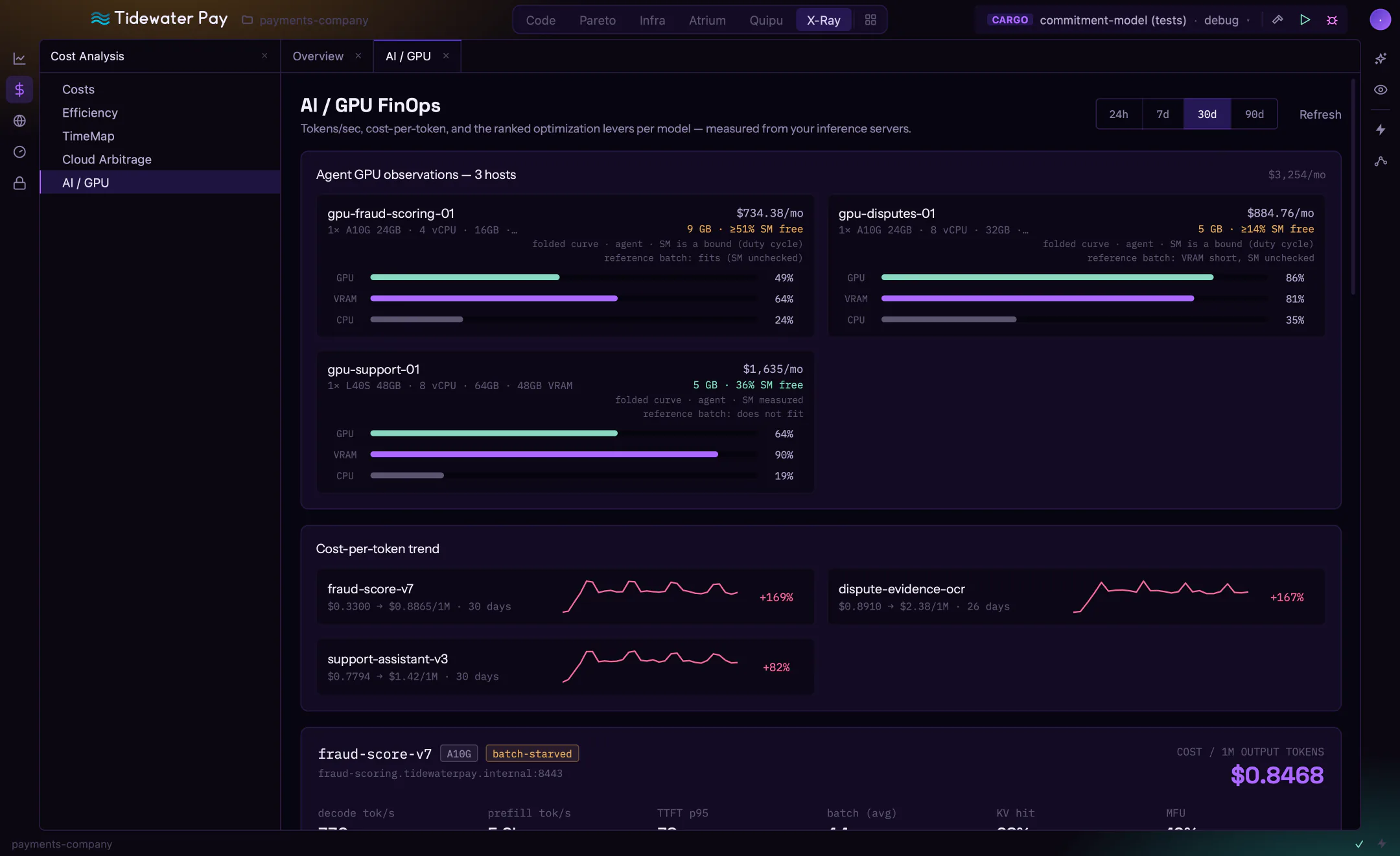Screen dimensions: 1400x856
Task: Click the Refresh button
Action: click(1320, 114)
